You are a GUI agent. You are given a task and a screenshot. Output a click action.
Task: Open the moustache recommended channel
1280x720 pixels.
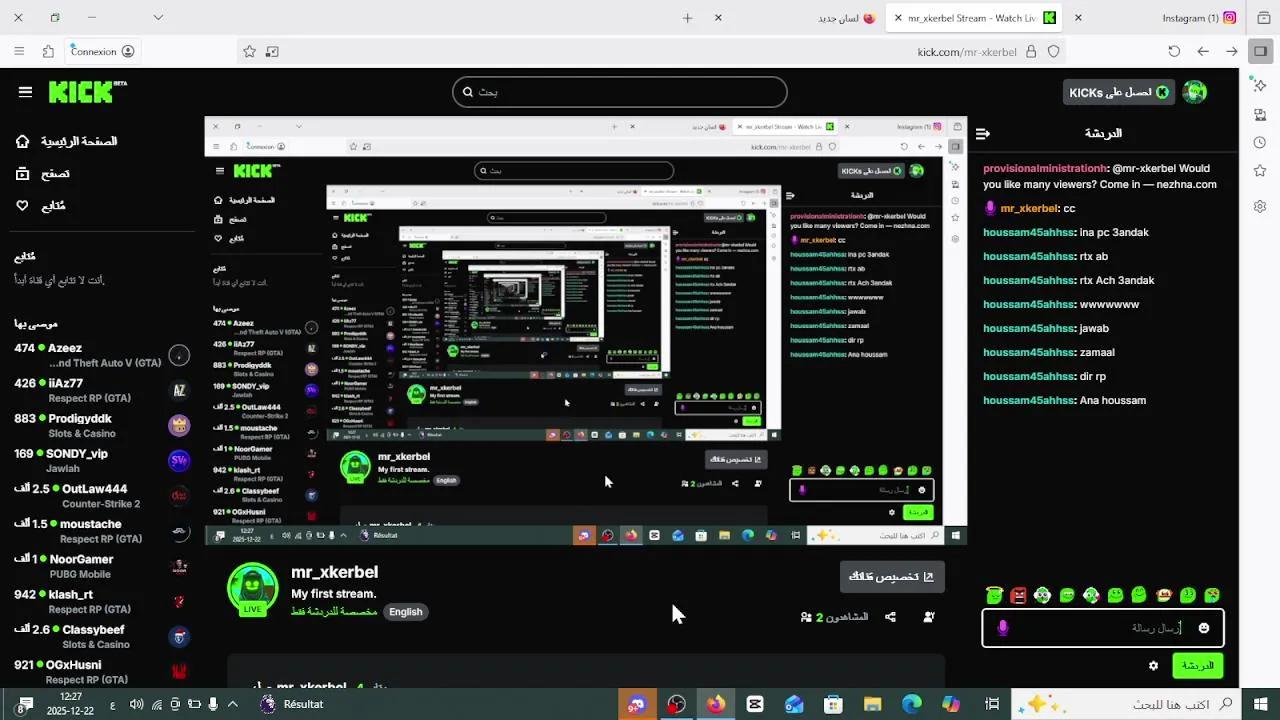[x=100, y=530]
